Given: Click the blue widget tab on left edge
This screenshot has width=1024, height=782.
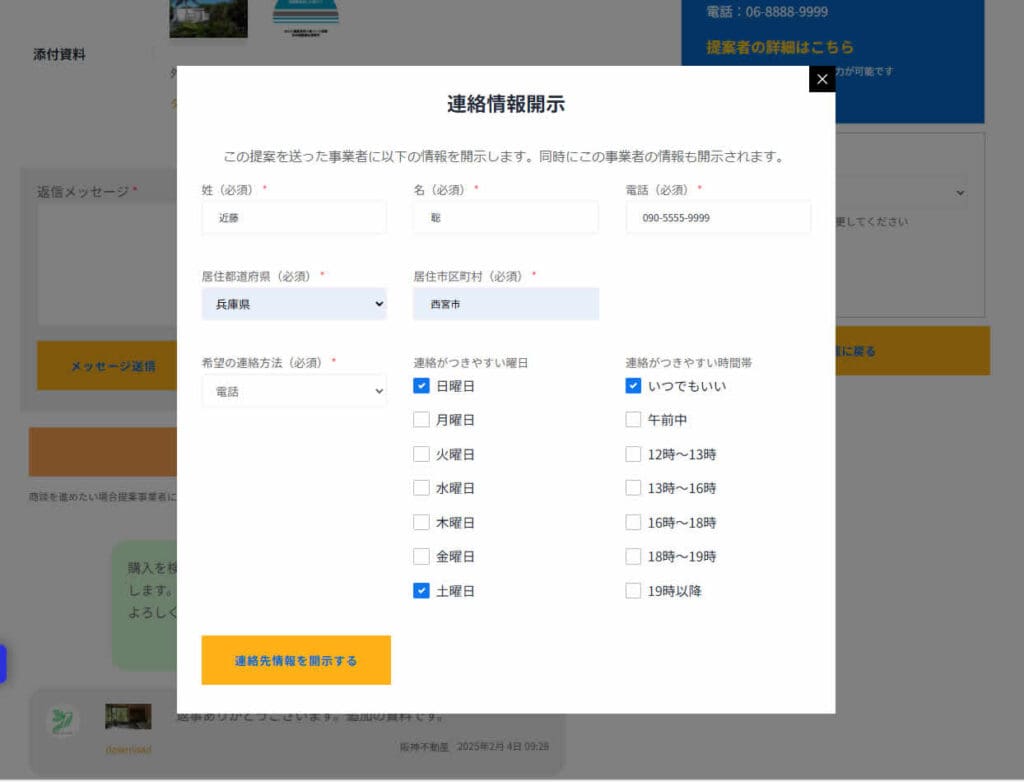Looking at the screenshot, I should click(x=5, y=663).
